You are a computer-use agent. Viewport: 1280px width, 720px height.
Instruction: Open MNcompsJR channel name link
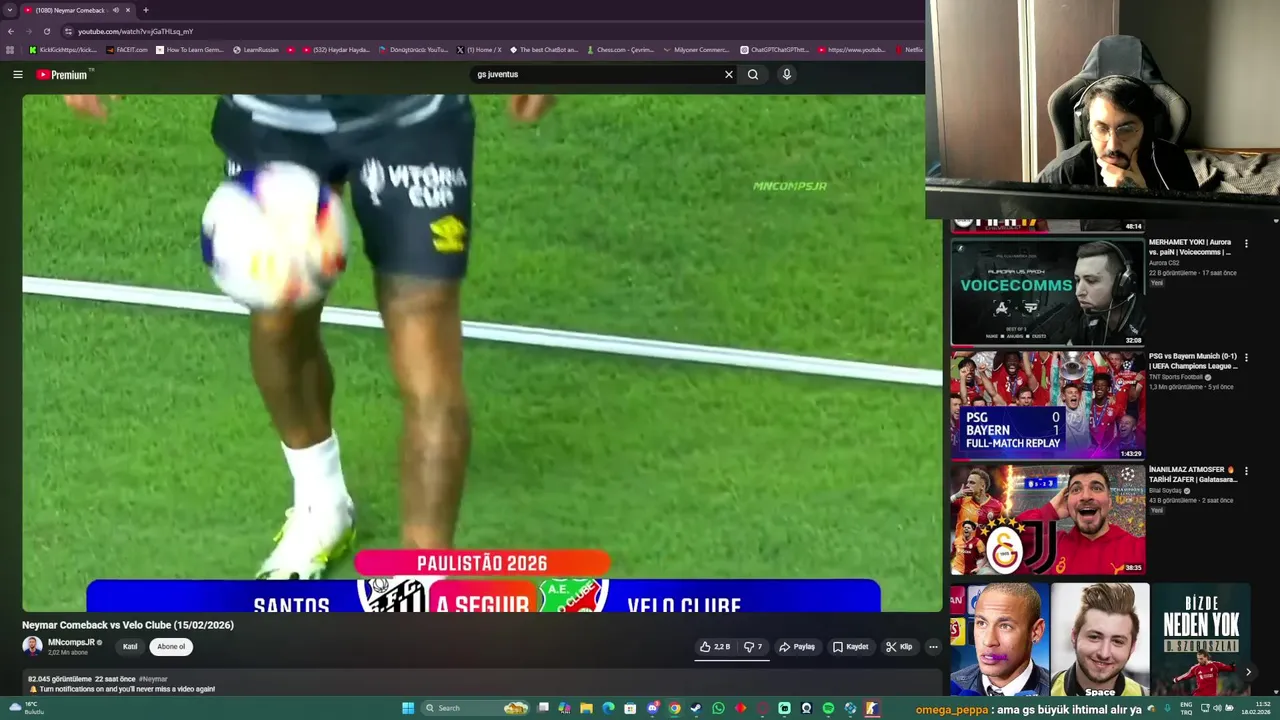click(x=71, y=642)
